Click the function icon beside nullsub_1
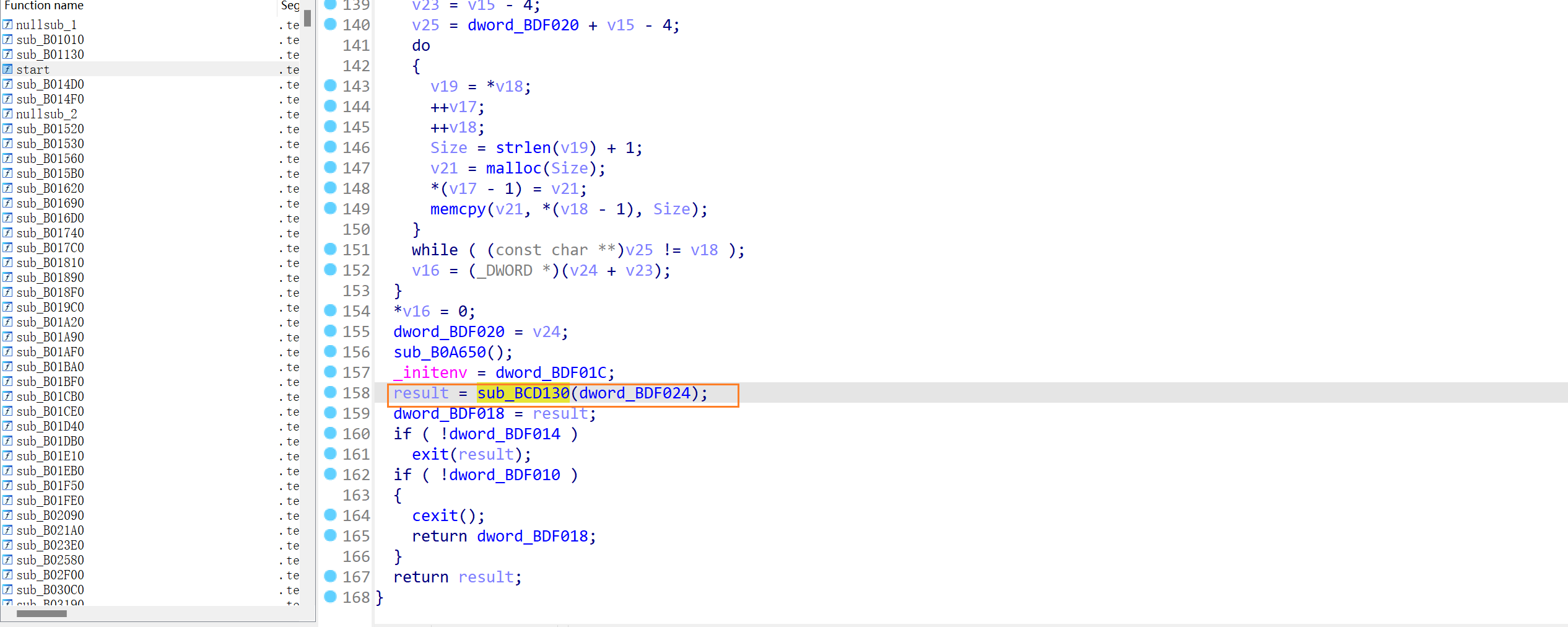 click(x=7, y=25)
